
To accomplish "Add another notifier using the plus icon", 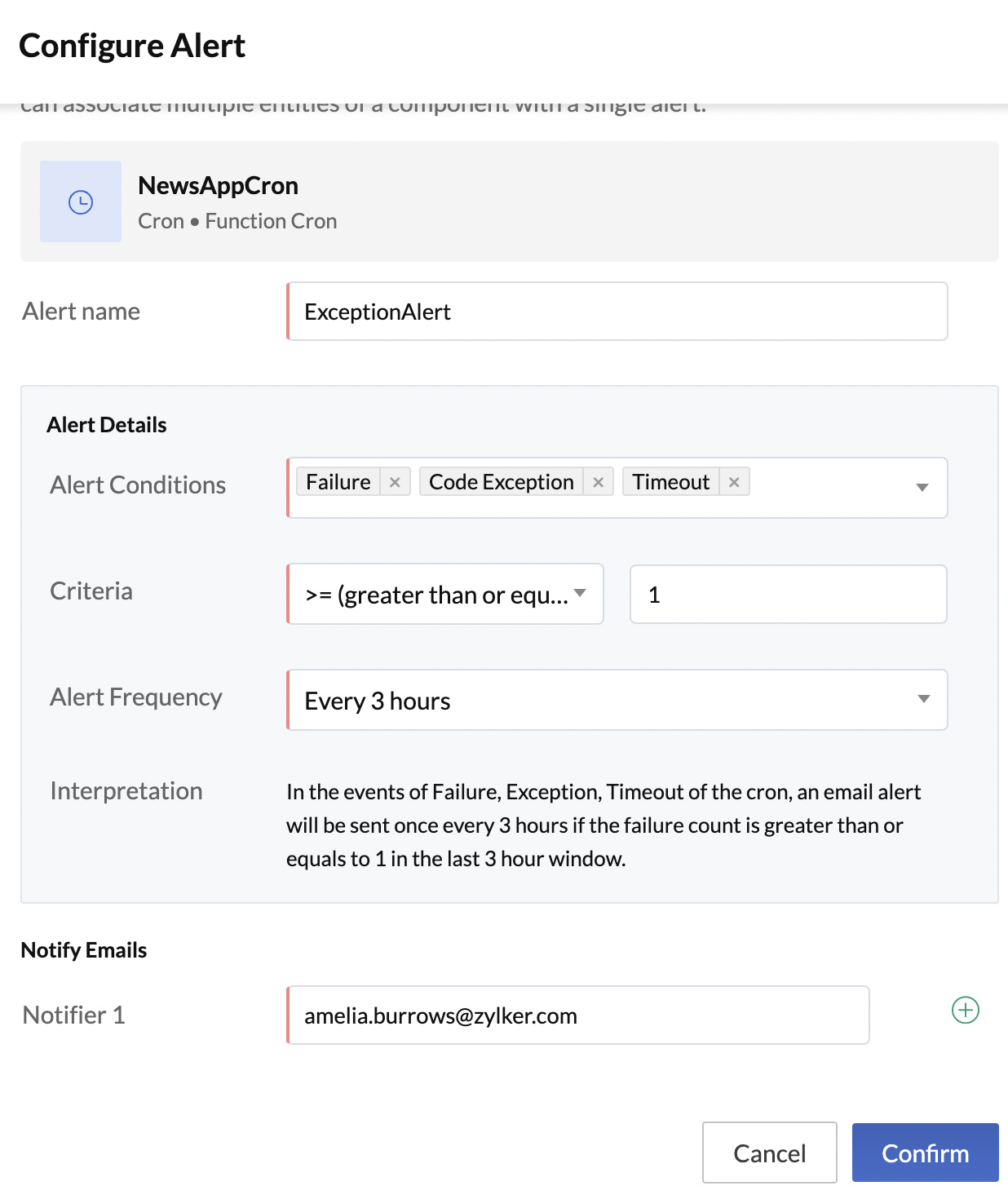I will 965,1011.
